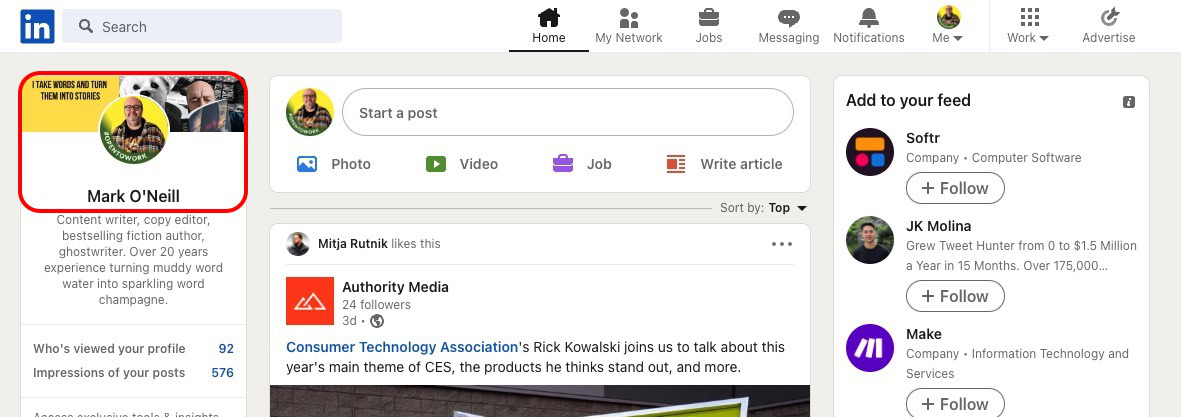Follow JK Molina
The image size is (1181, 417).
(955, 296)
